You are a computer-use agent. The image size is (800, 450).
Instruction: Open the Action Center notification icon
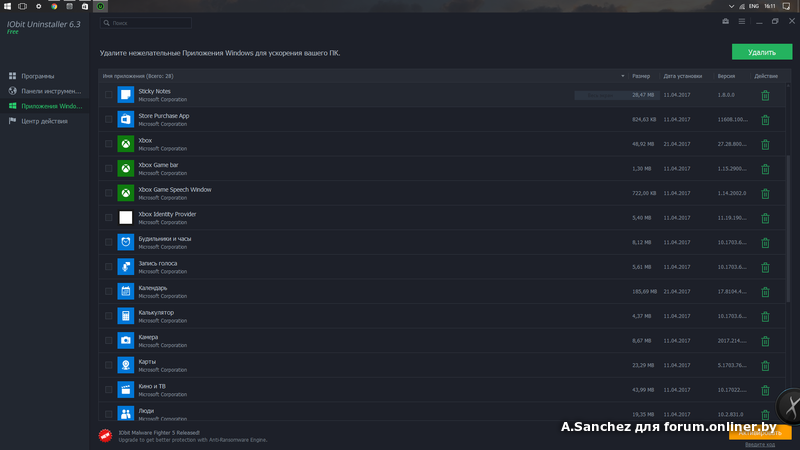coord(786,6)
